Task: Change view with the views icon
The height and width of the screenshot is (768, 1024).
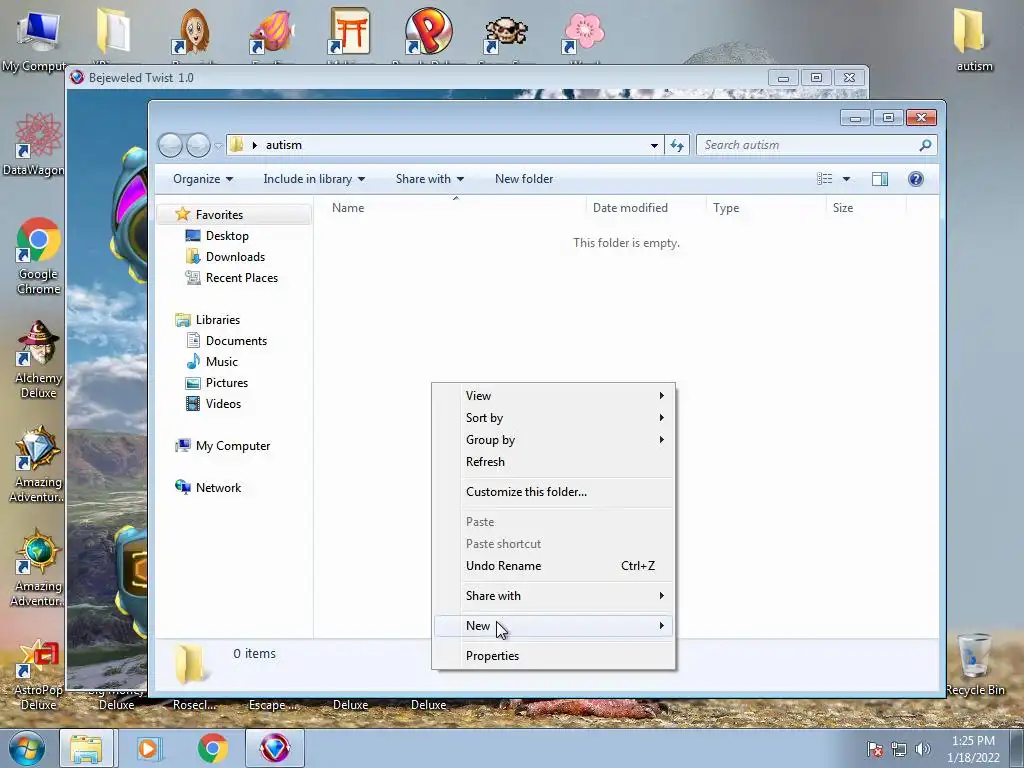Action: tap(825, 179)
